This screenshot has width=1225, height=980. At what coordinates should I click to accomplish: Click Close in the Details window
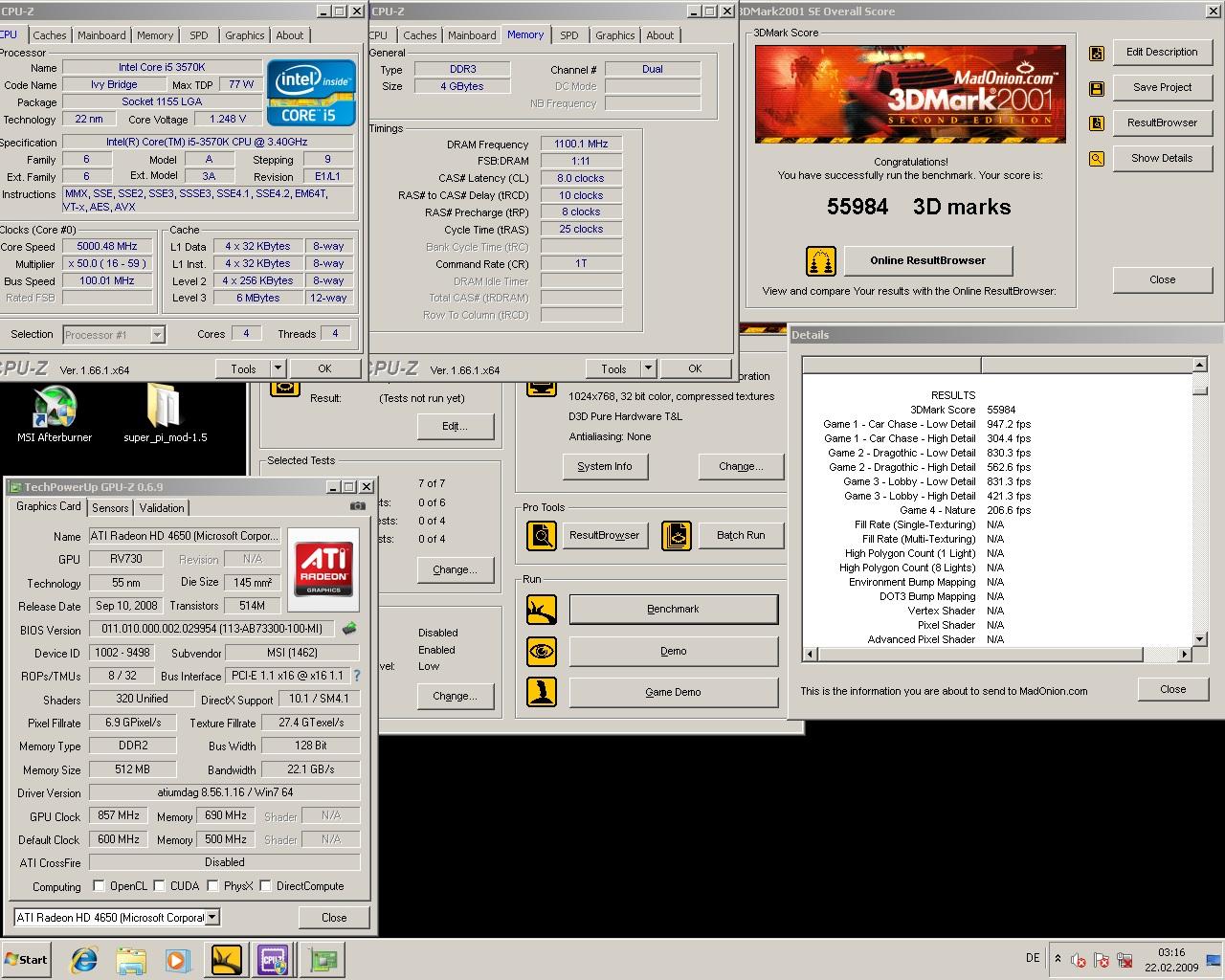1172,689
